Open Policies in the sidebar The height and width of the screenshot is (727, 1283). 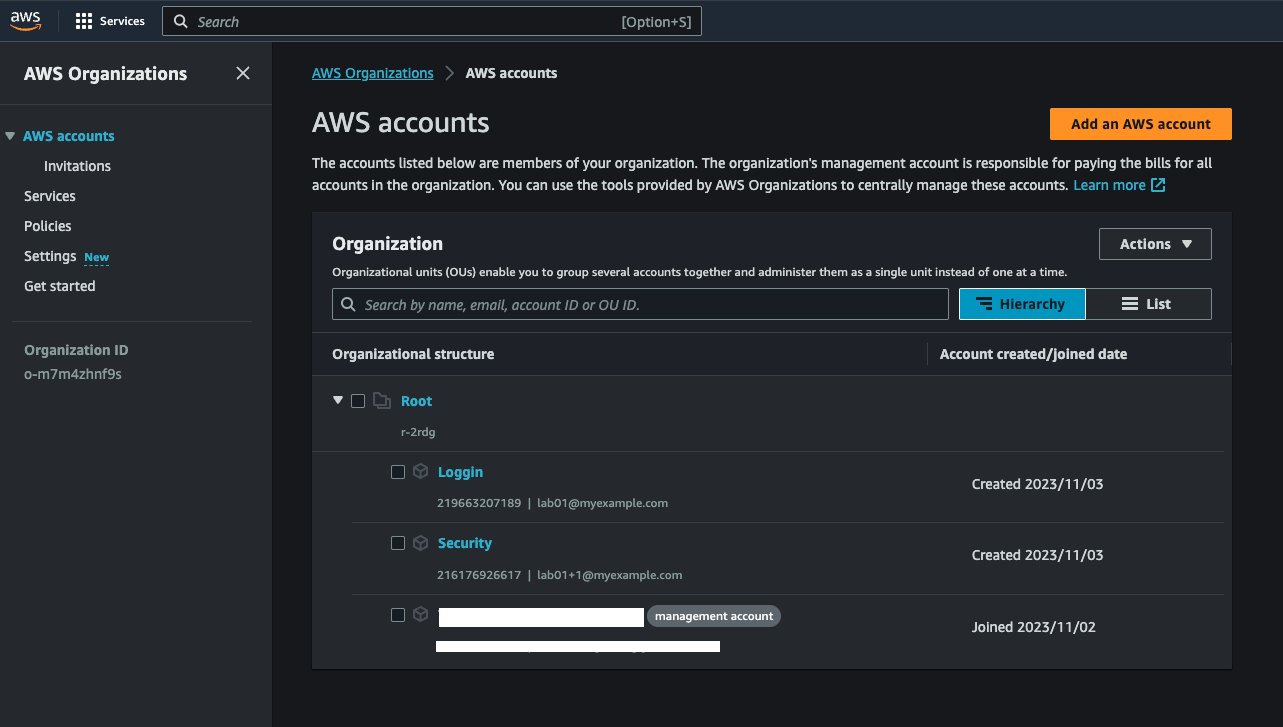[x=48, y=226]
